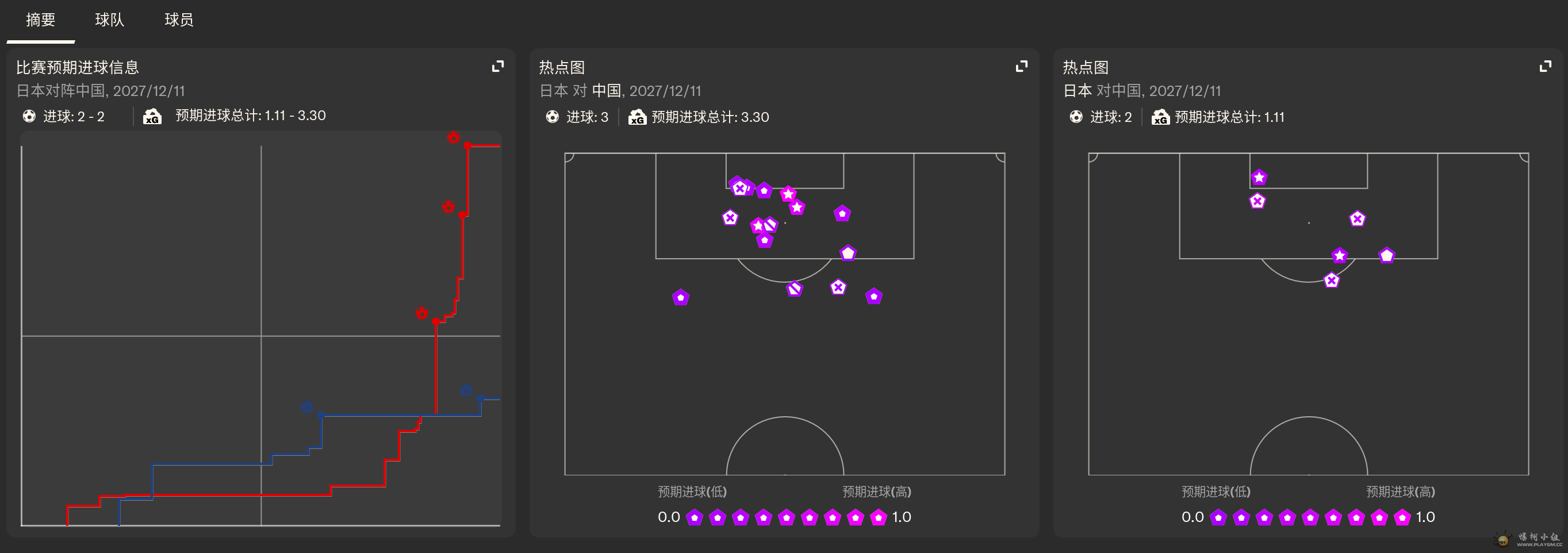
Task: Switch to the 球队 tab
Action: 110,20
